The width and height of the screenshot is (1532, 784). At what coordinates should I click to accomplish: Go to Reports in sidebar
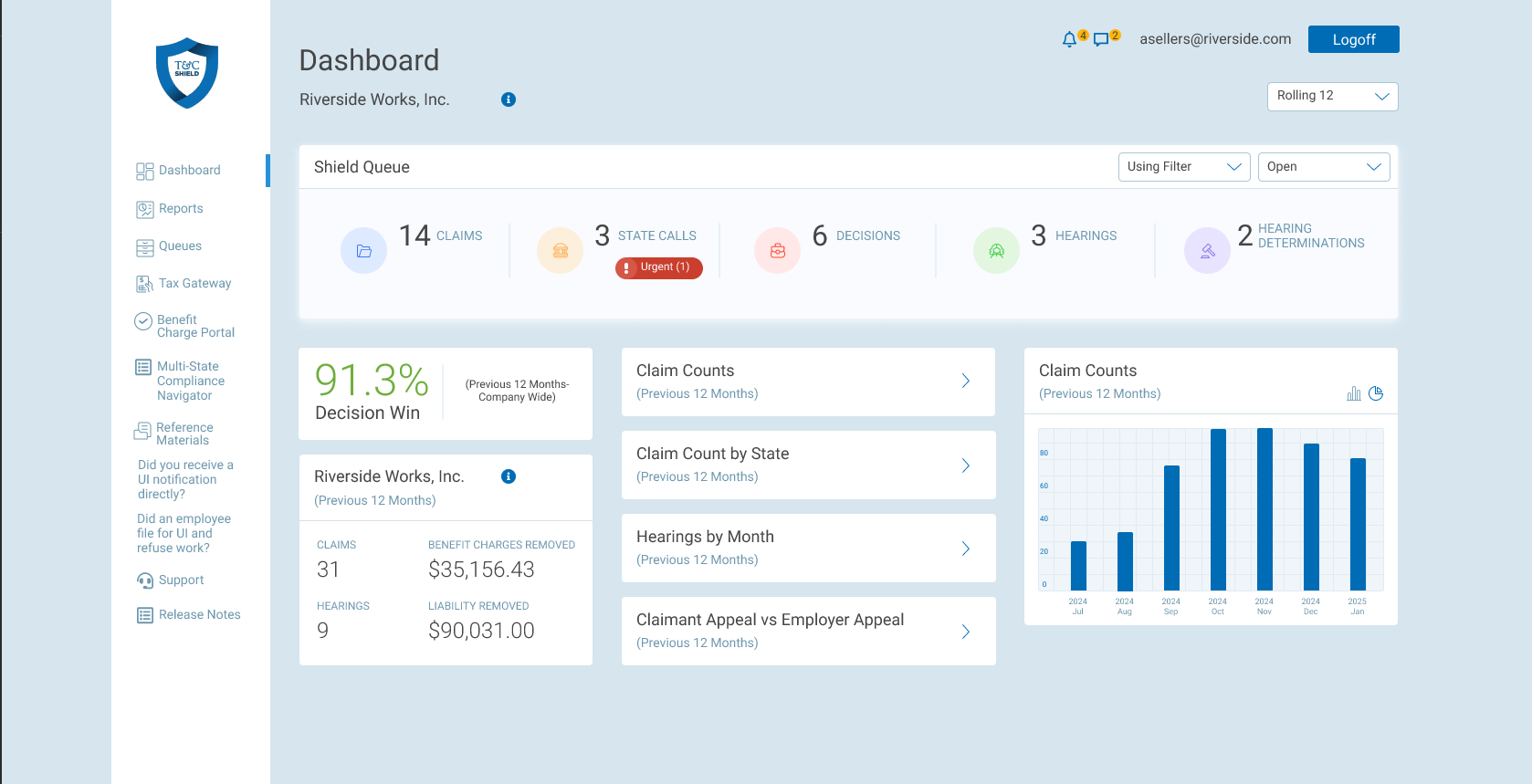click(x=181, y=209)
